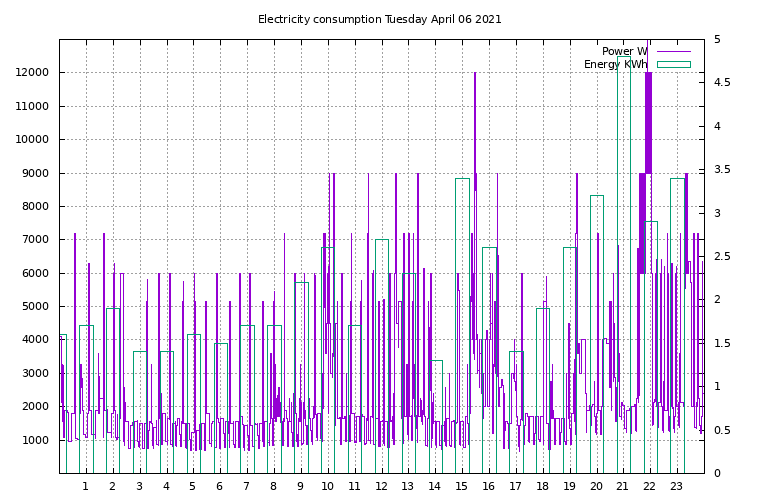Click the hour label 12 on x-axis
The width and height of the screenshot is (768, 500).
click(x=381, y=487)
